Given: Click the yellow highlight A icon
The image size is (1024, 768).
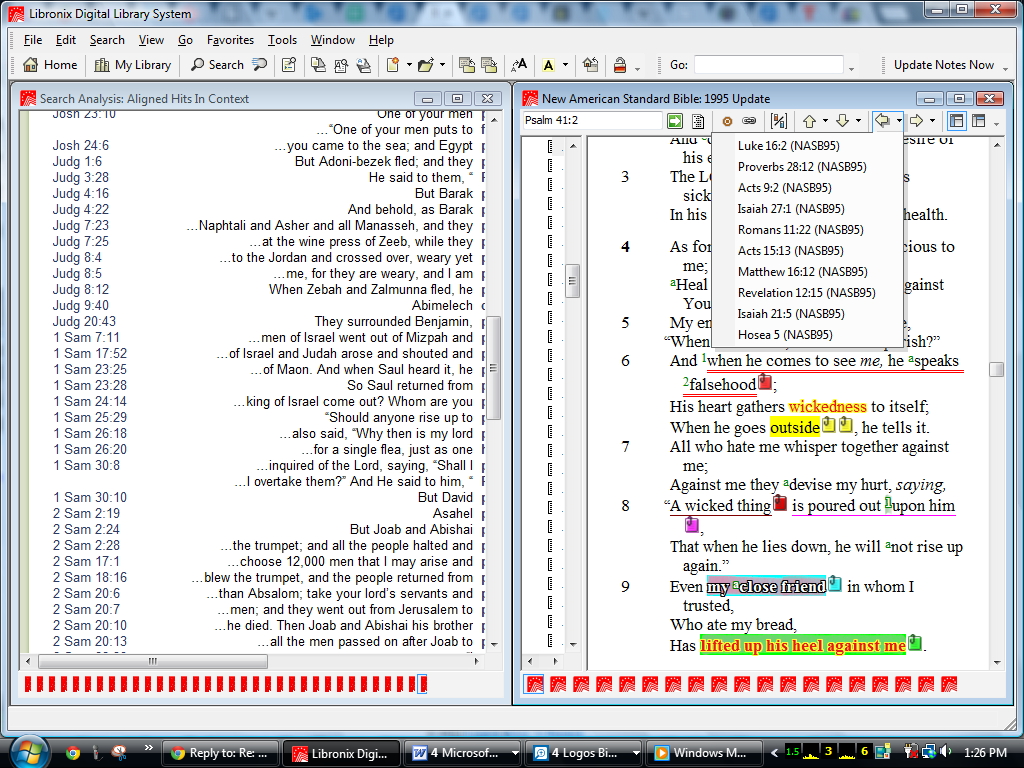Looking at the screenshot, I should (549, 65).
